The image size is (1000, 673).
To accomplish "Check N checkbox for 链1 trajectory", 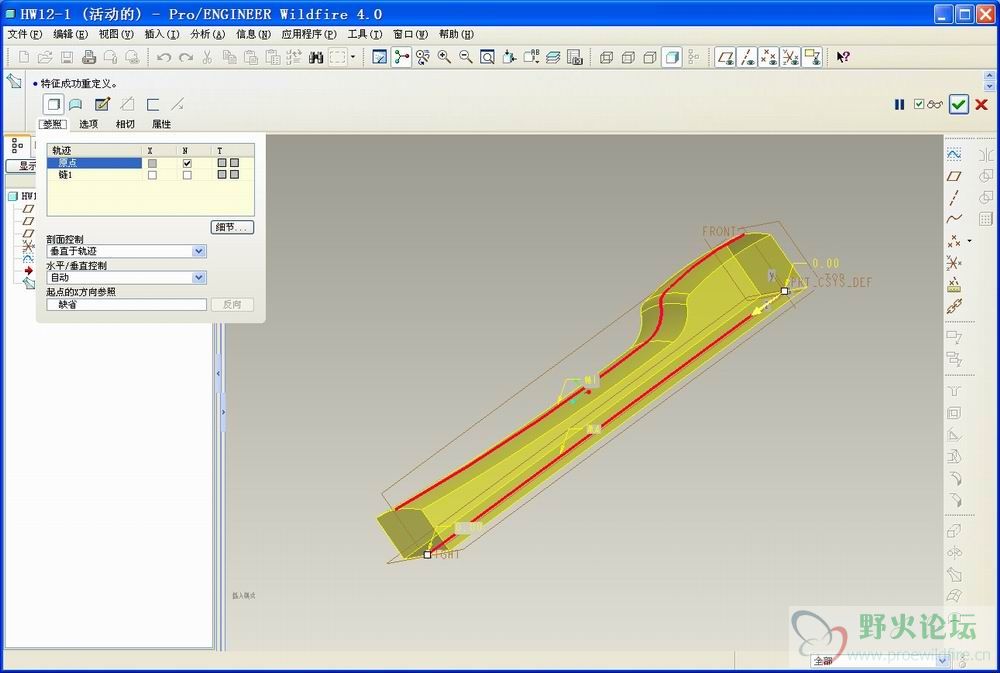I will [x=187, y=175].
